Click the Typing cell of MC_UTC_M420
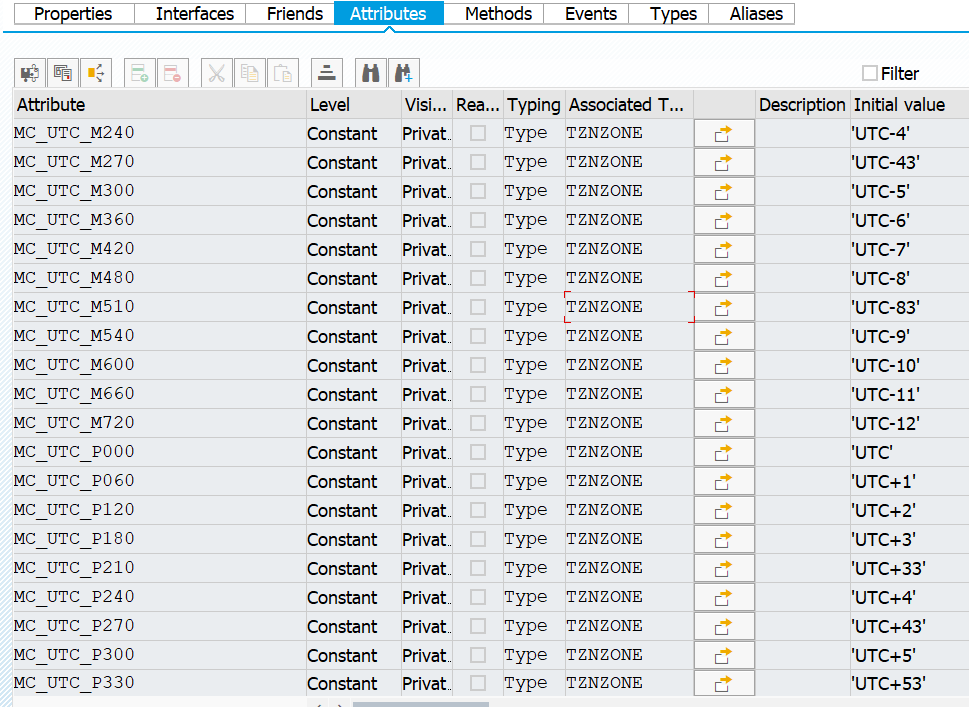The image size is (969, 707). pyautogui.click(x=534, y=250)
